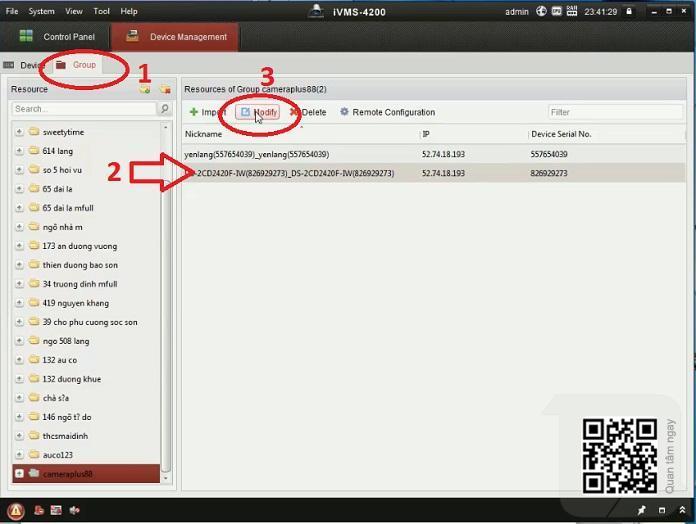Select the 173 an duong vuong group
The image size is (696, 524).
[79, 246]
